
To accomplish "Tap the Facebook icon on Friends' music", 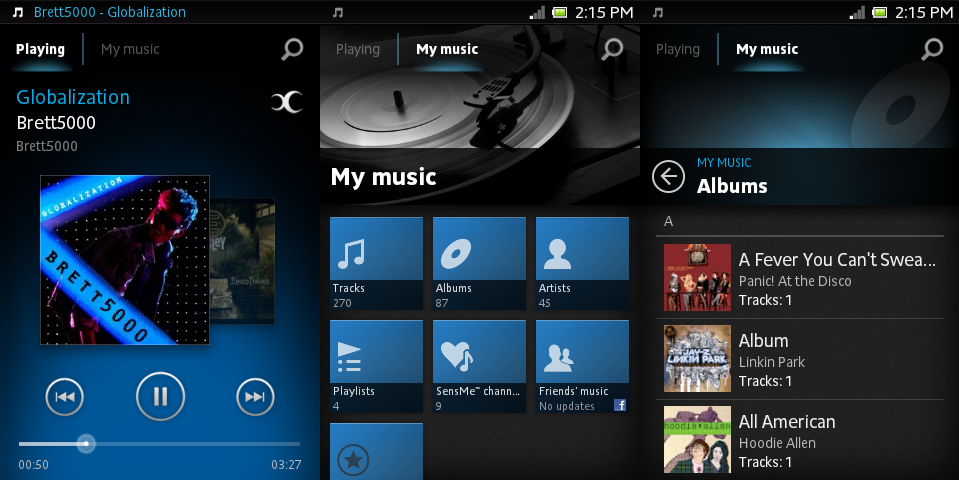I will [x=620, y=405].
